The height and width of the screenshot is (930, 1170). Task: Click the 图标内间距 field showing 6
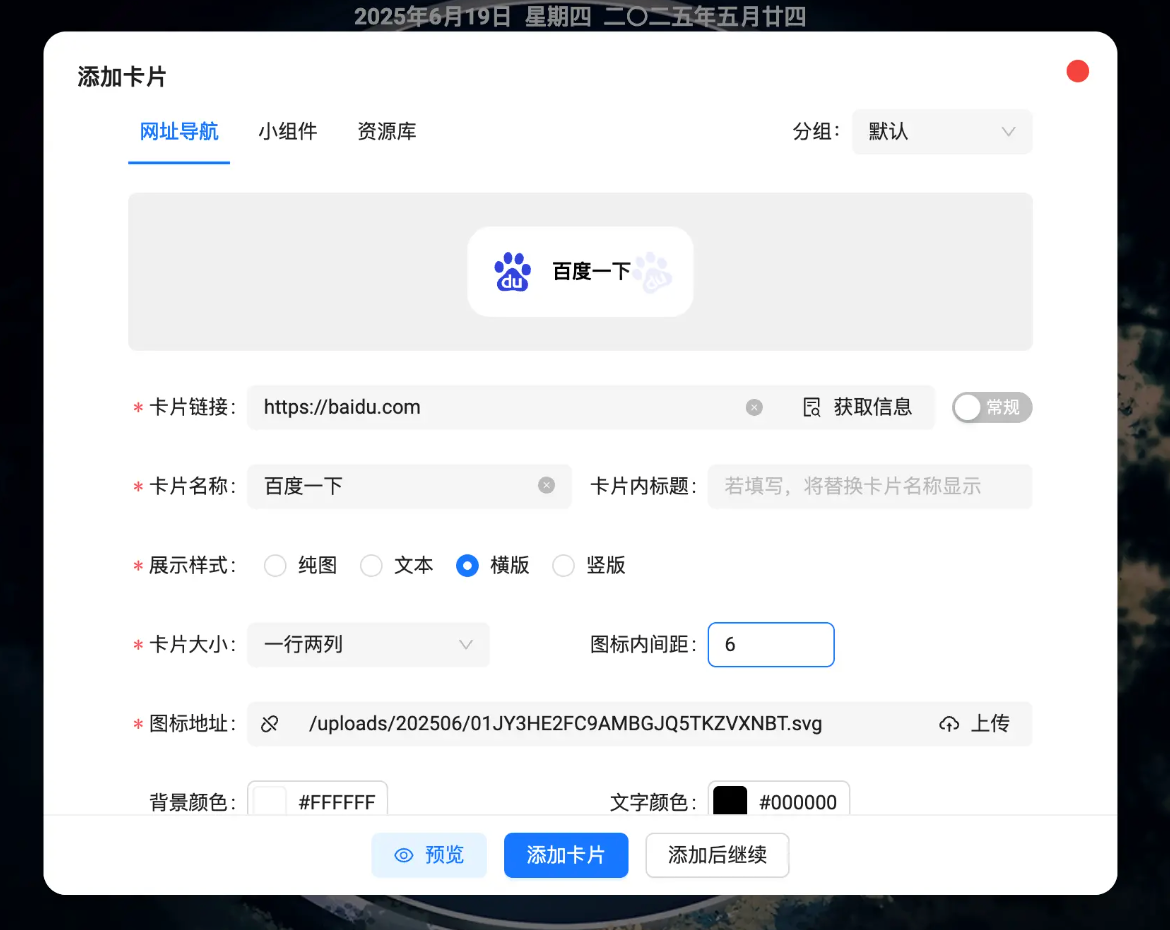point(771,644)
